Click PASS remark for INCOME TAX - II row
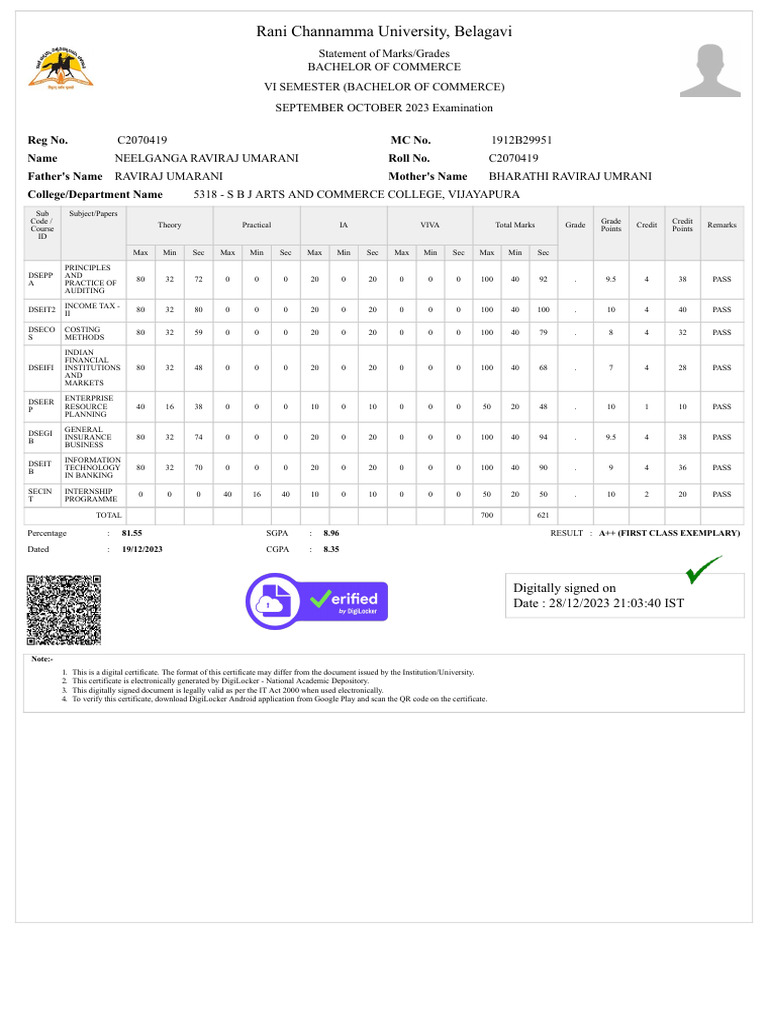This screenshot has width=768, height=1024. (x=722, y=310)
